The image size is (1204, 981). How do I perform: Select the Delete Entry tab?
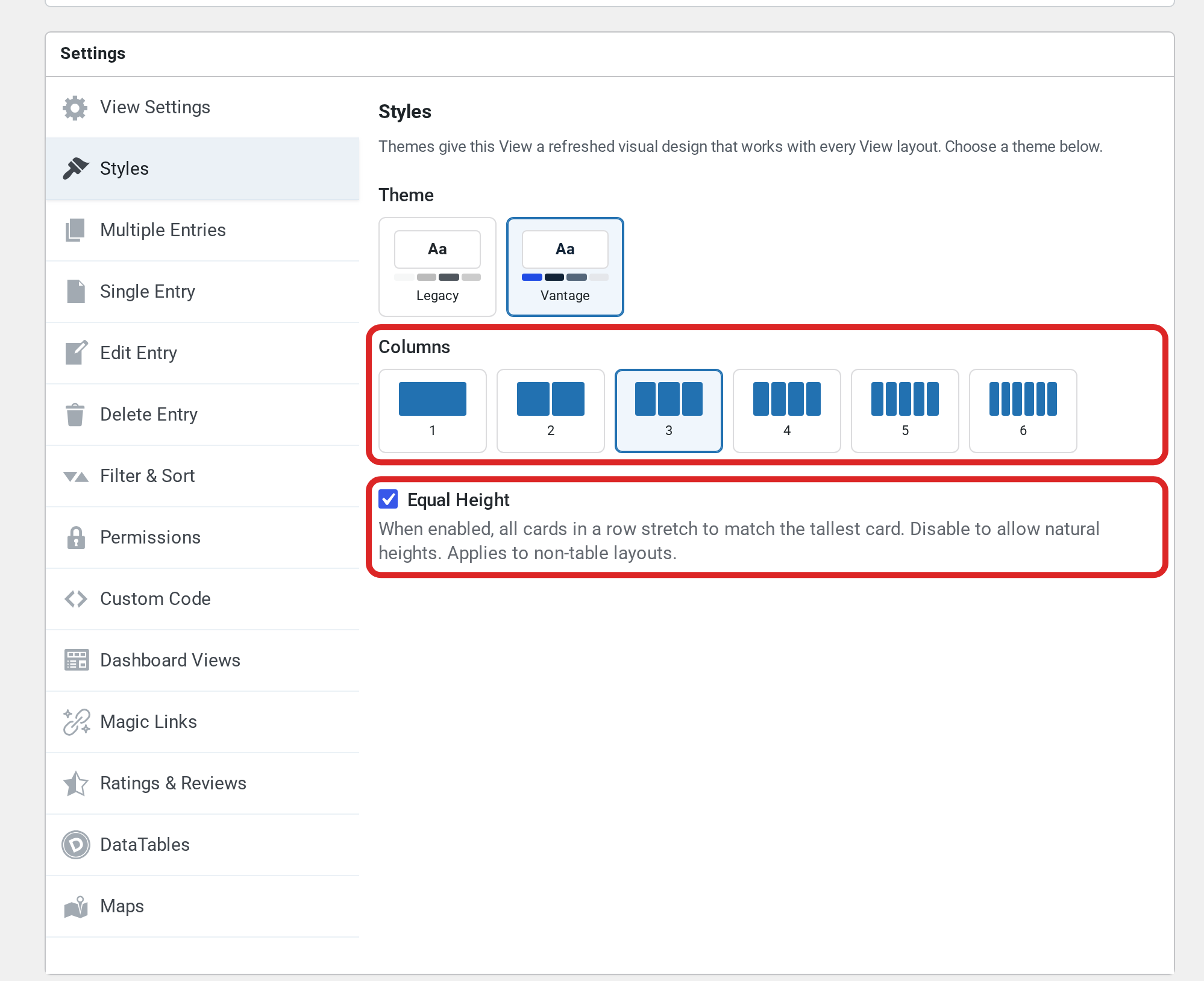(x=202, y=415)
